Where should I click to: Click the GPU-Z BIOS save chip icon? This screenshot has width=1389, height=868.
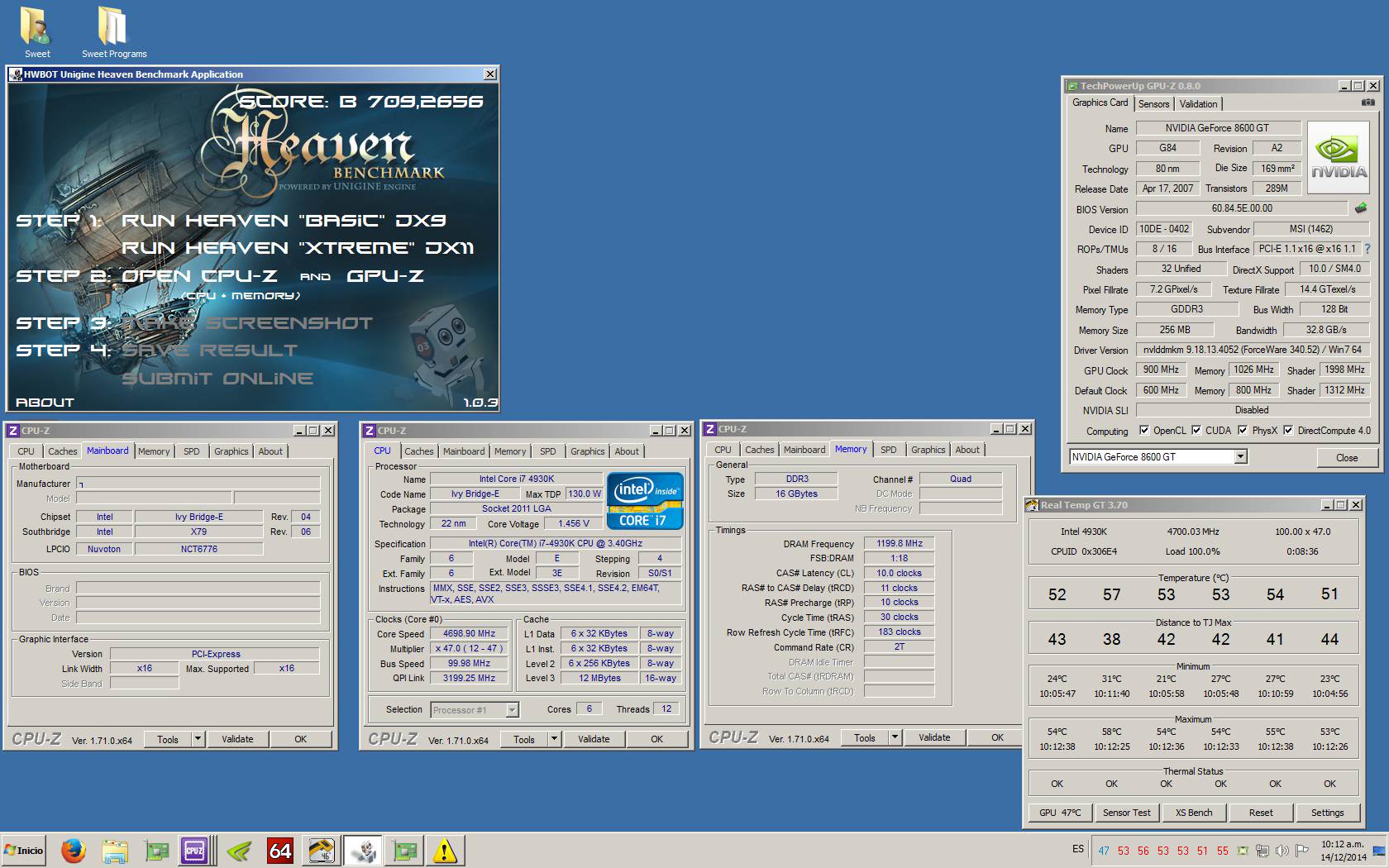point(1361,208)
